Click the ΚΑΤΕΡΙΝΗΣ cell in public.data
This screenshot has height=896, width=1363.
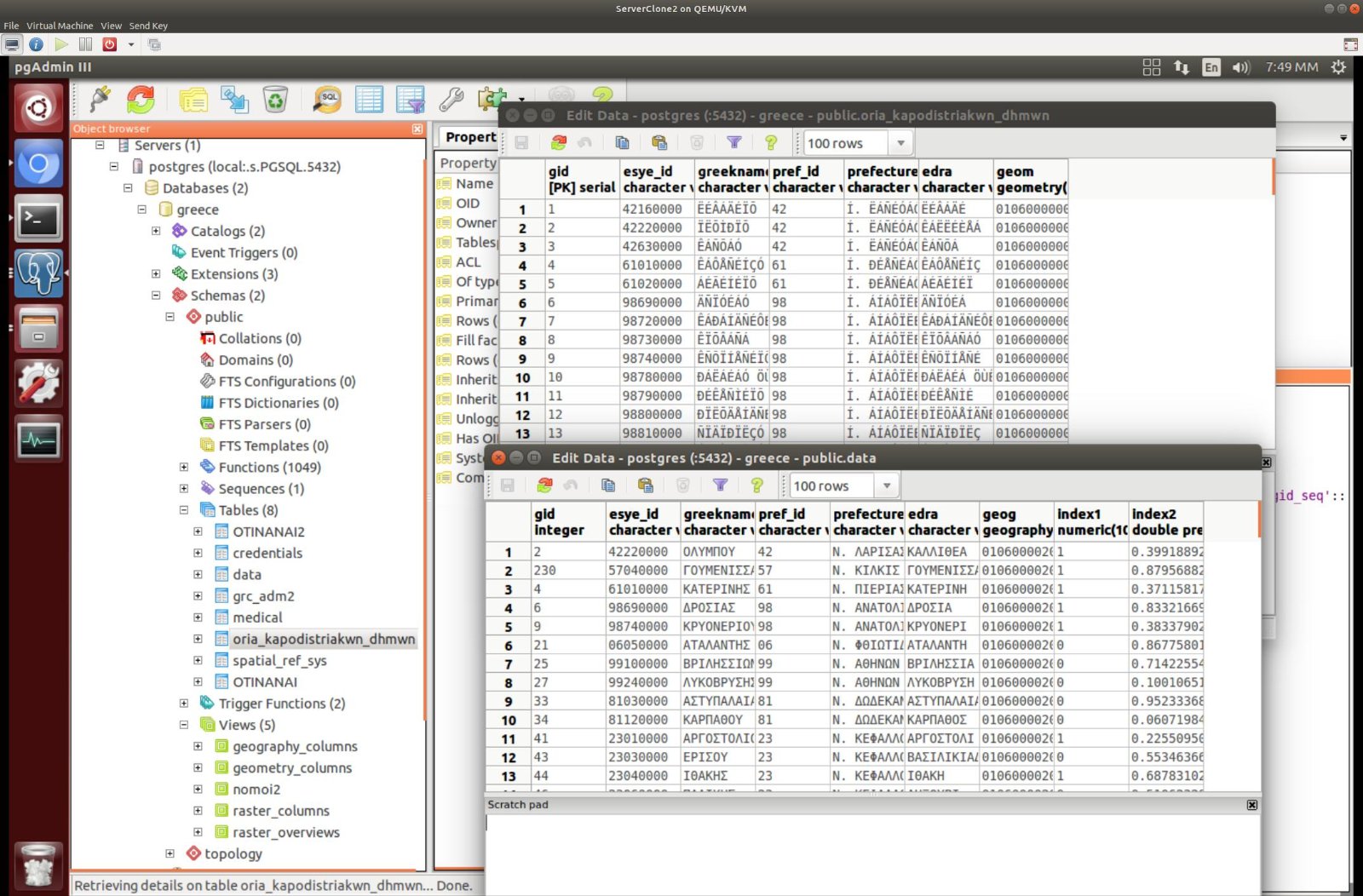tap(717, 589)
